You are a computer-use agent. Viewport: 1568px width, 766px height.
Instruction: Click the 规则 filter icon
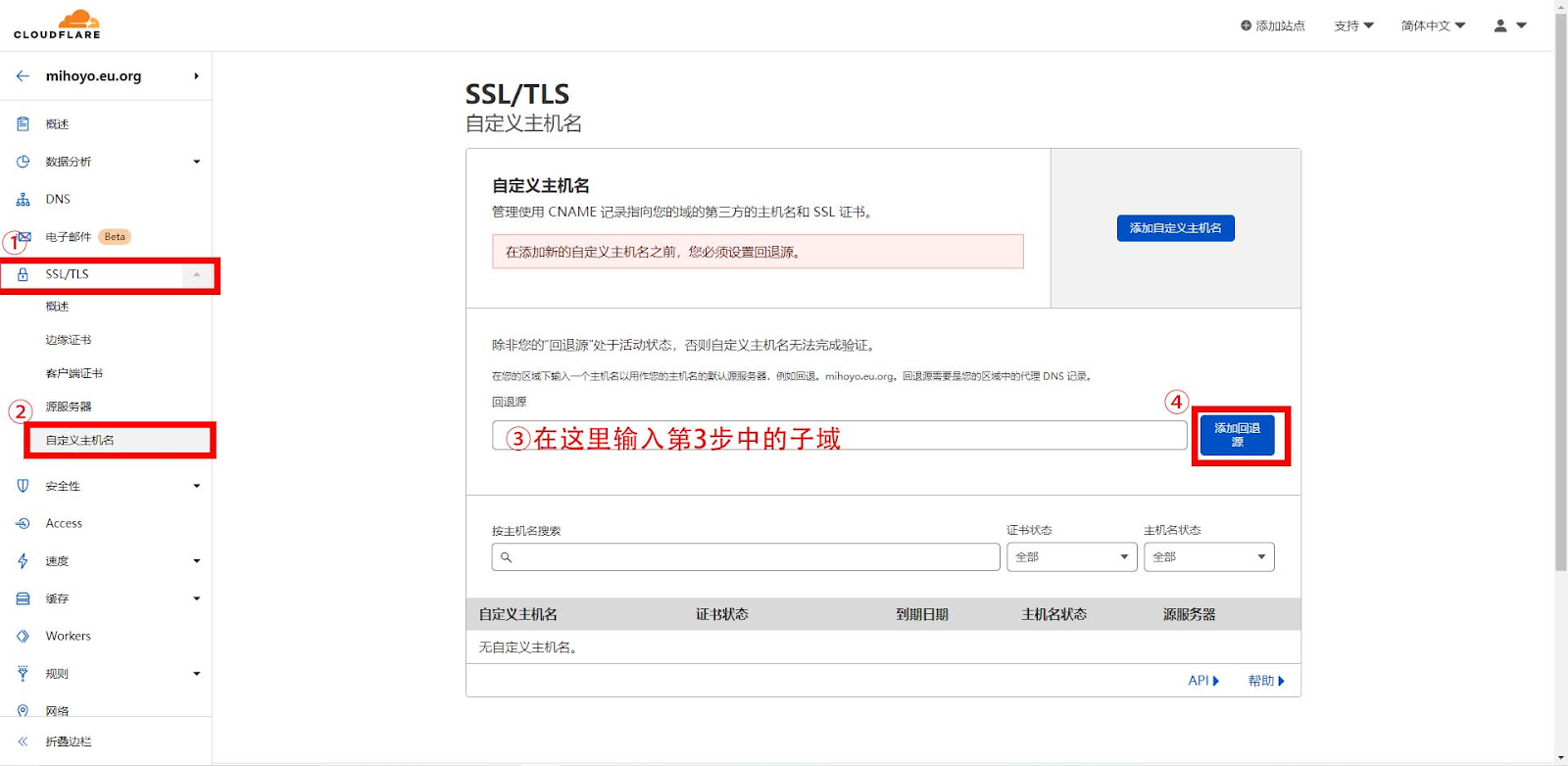click(23, 674)
